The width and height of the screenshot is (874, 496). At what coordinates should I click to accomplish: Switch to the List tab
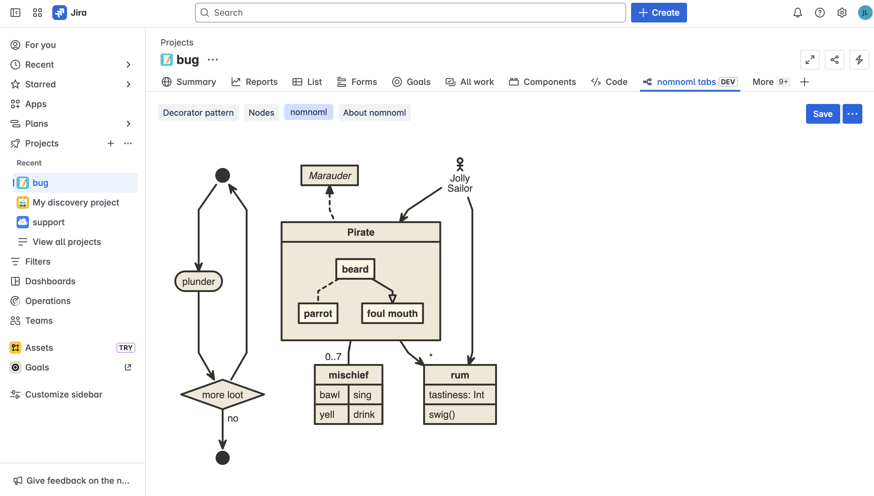pyautogui.click(x=307, y=82)
